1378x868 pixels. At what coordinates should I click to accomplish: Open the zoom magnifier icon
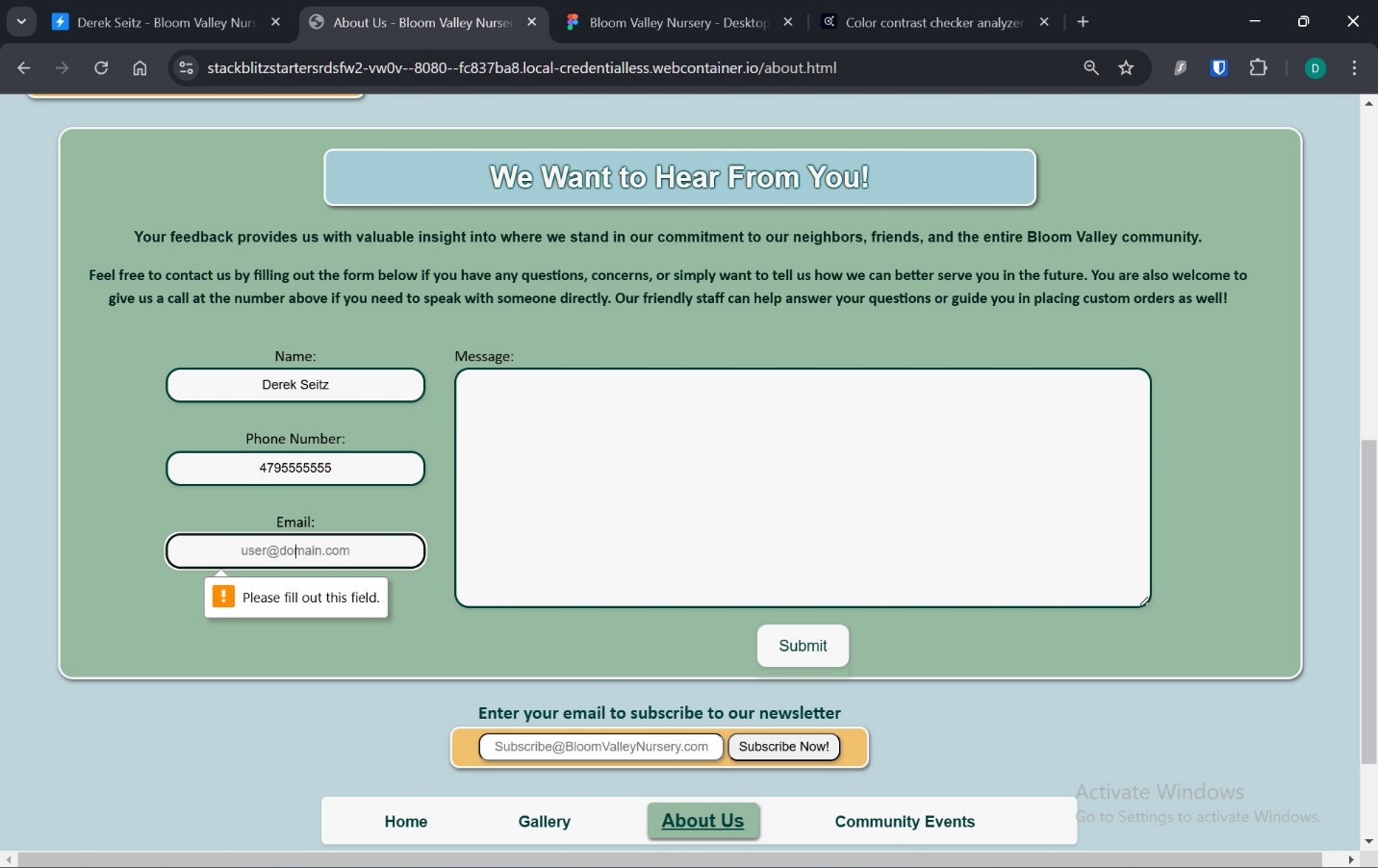tap(1091, 68)
